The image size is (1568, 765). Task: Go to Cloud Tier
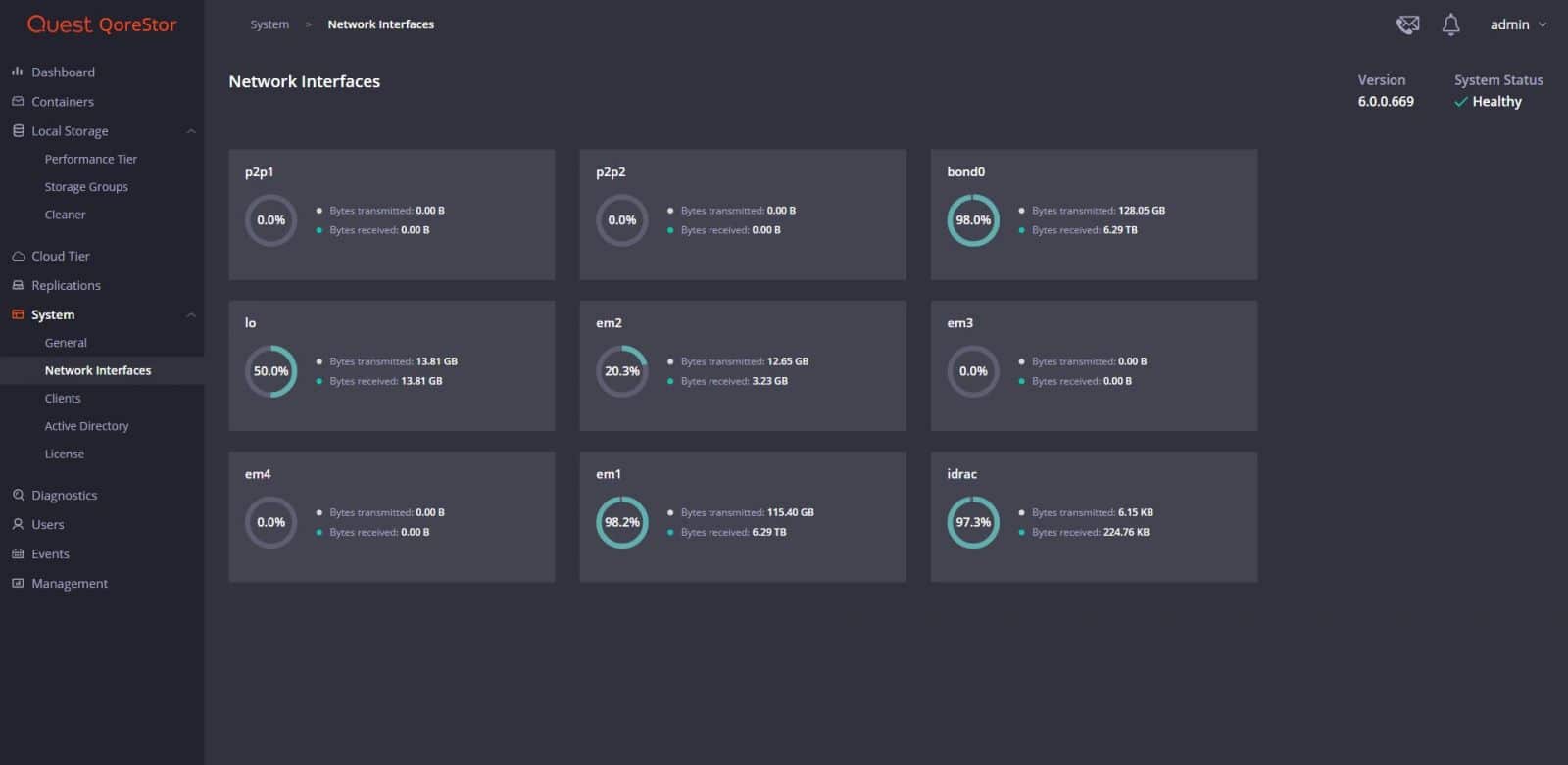tap(61, 256)
